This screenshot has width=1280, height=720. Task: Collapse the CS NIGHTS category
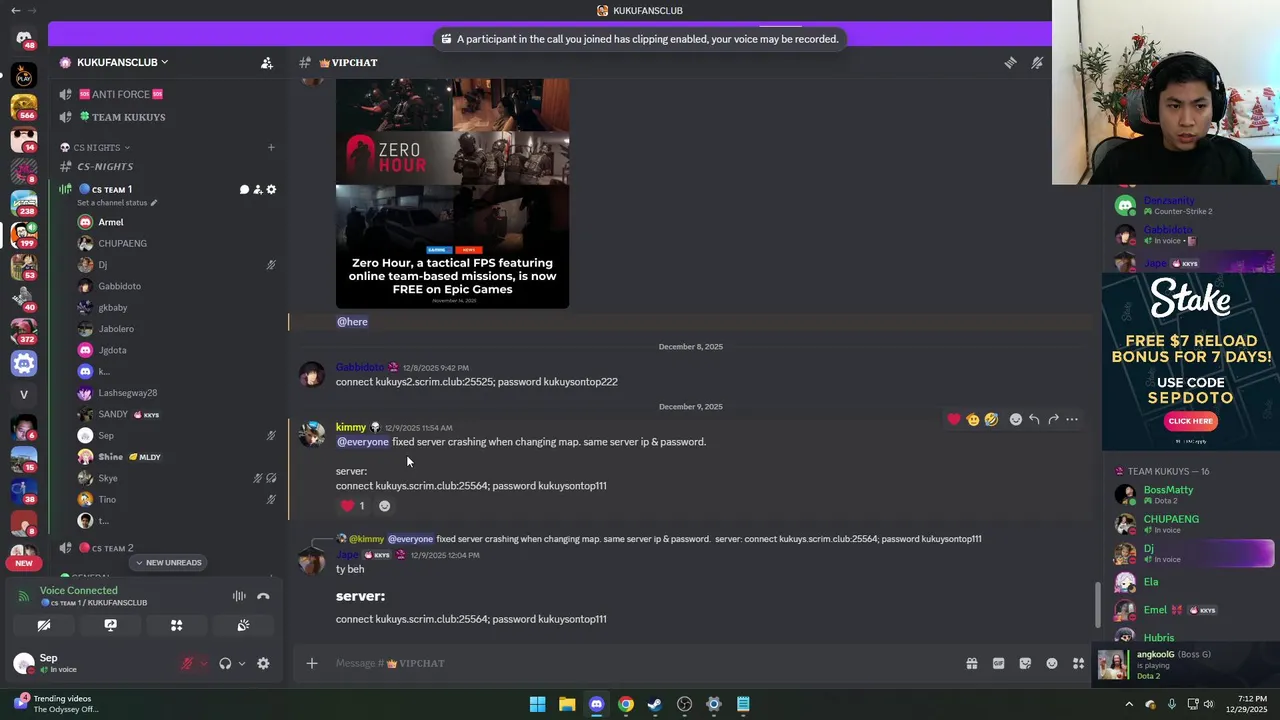[97, 147]
